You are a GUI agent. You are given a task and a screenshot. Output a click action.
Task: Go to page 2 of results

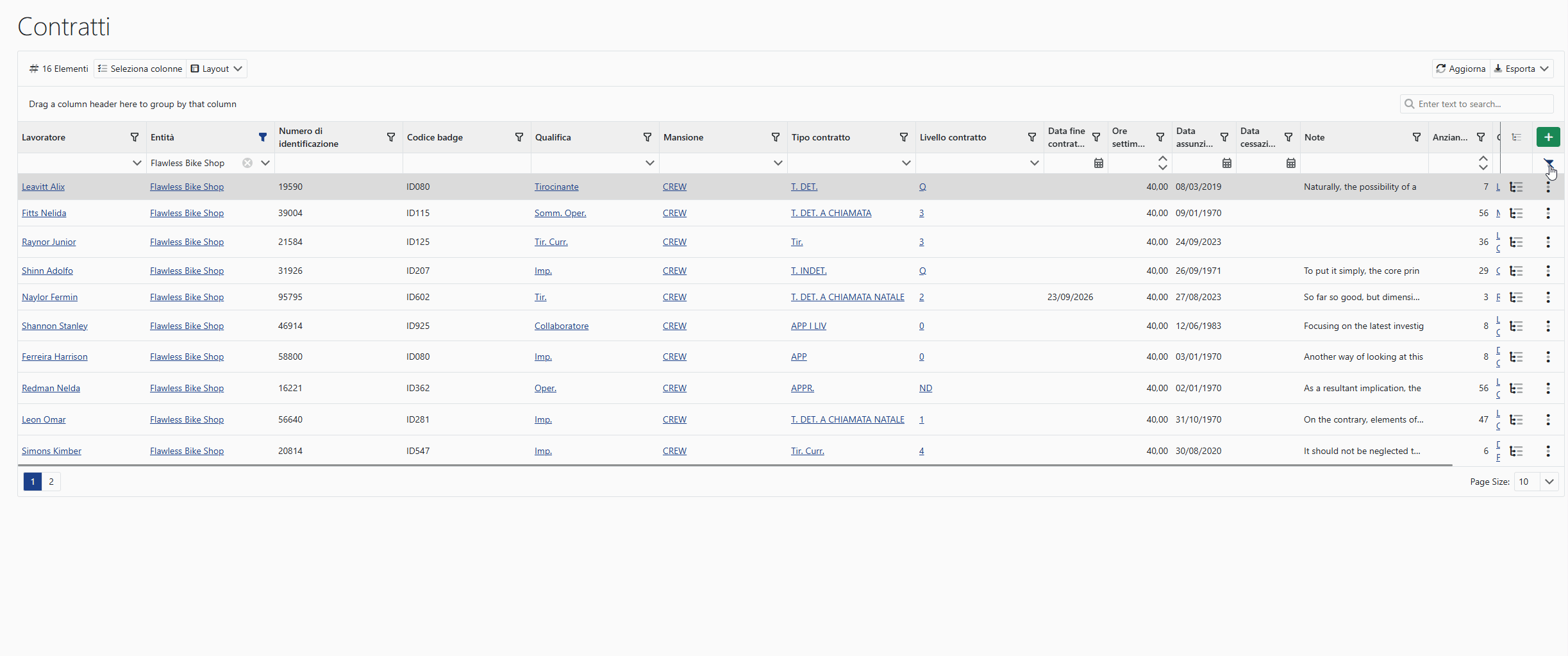pyautogui.click(x=51, y=482)
